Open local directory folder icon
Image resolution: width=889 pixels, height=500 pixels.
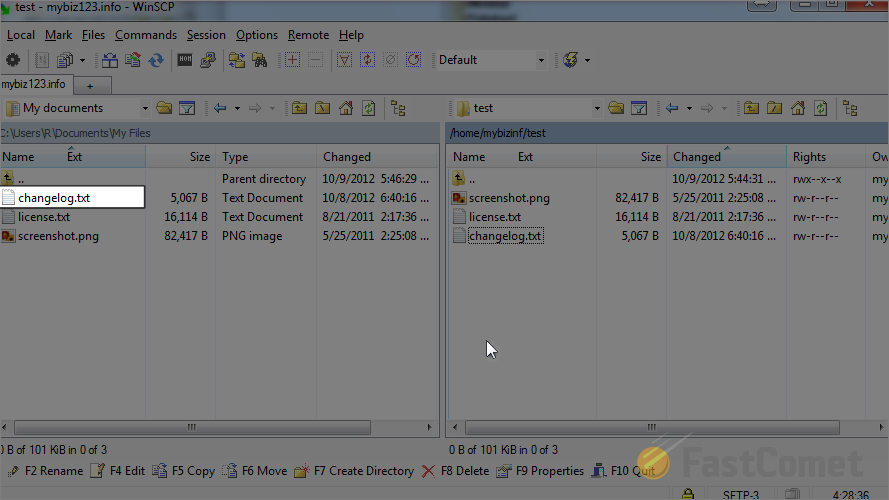click(164, 108)
